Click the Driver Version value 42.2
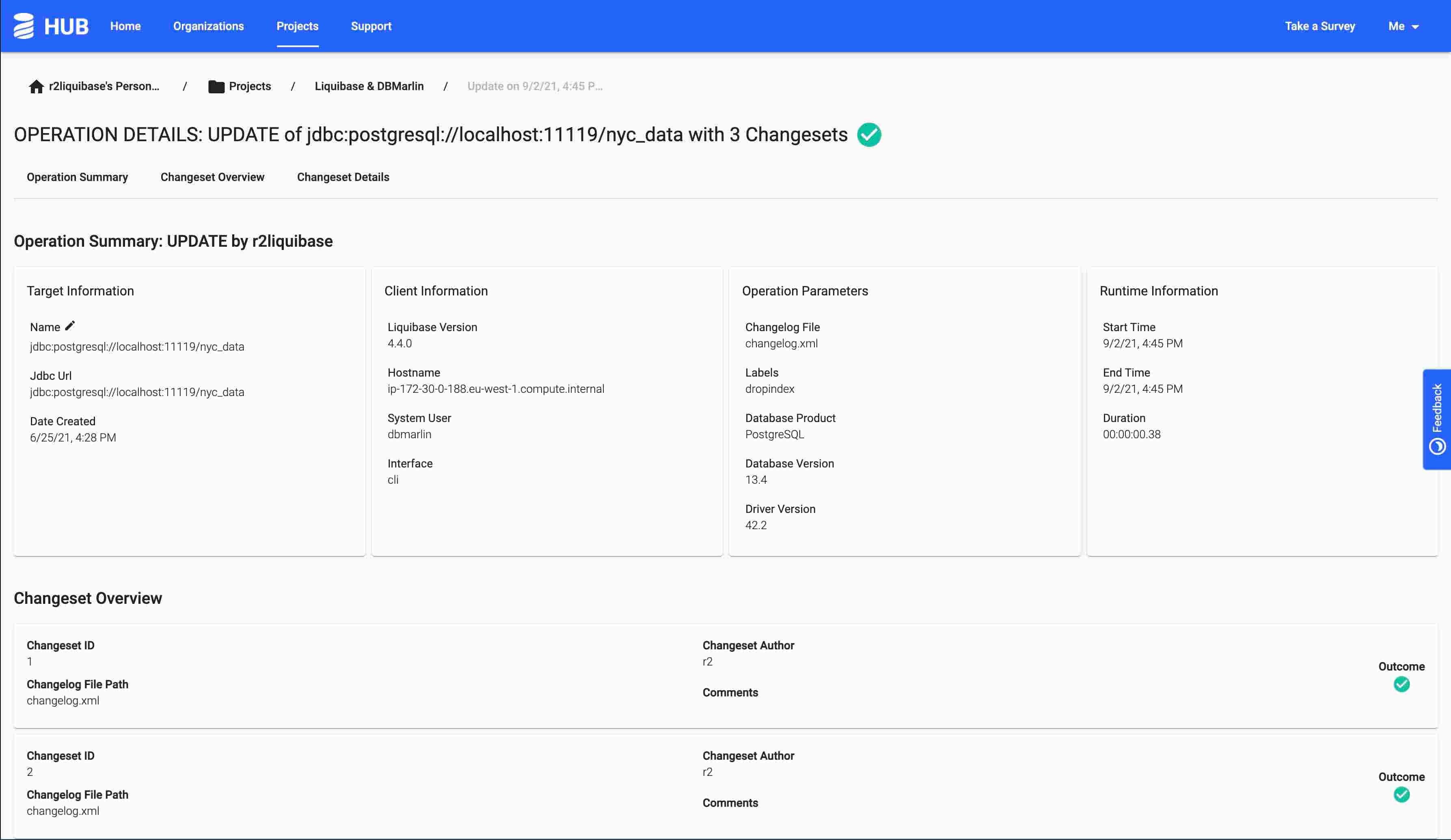This screenshot has width=1451, height=840. tap(756, 525)
